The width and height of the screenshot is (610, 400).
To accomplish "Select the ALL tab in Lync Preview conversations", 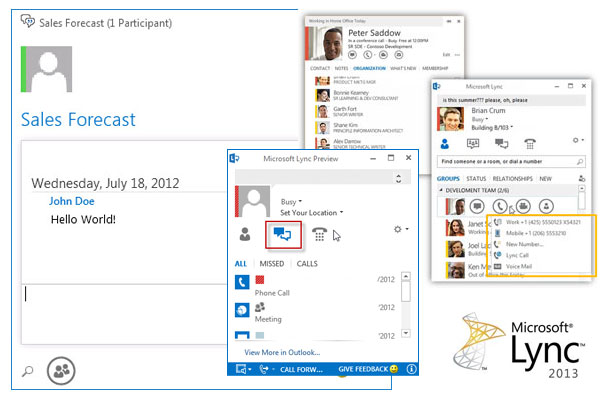I will 241,264.
